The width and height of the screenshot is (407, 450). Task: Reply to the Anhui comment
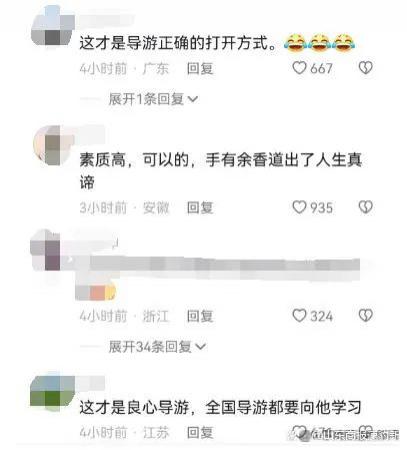(200, 208)
